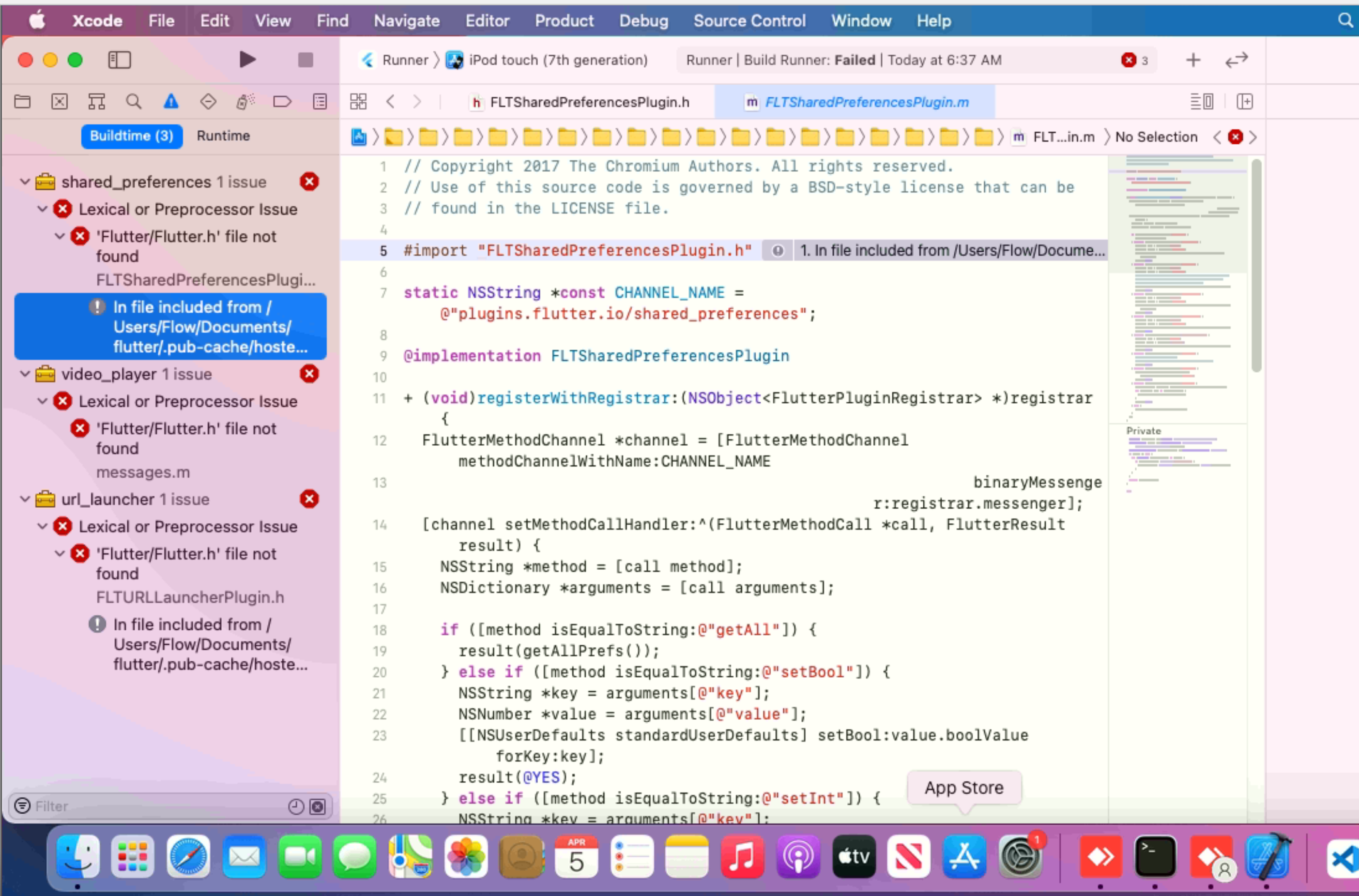
Task: Collapse the url_launcher issue group
Action: tap(25, 499)
